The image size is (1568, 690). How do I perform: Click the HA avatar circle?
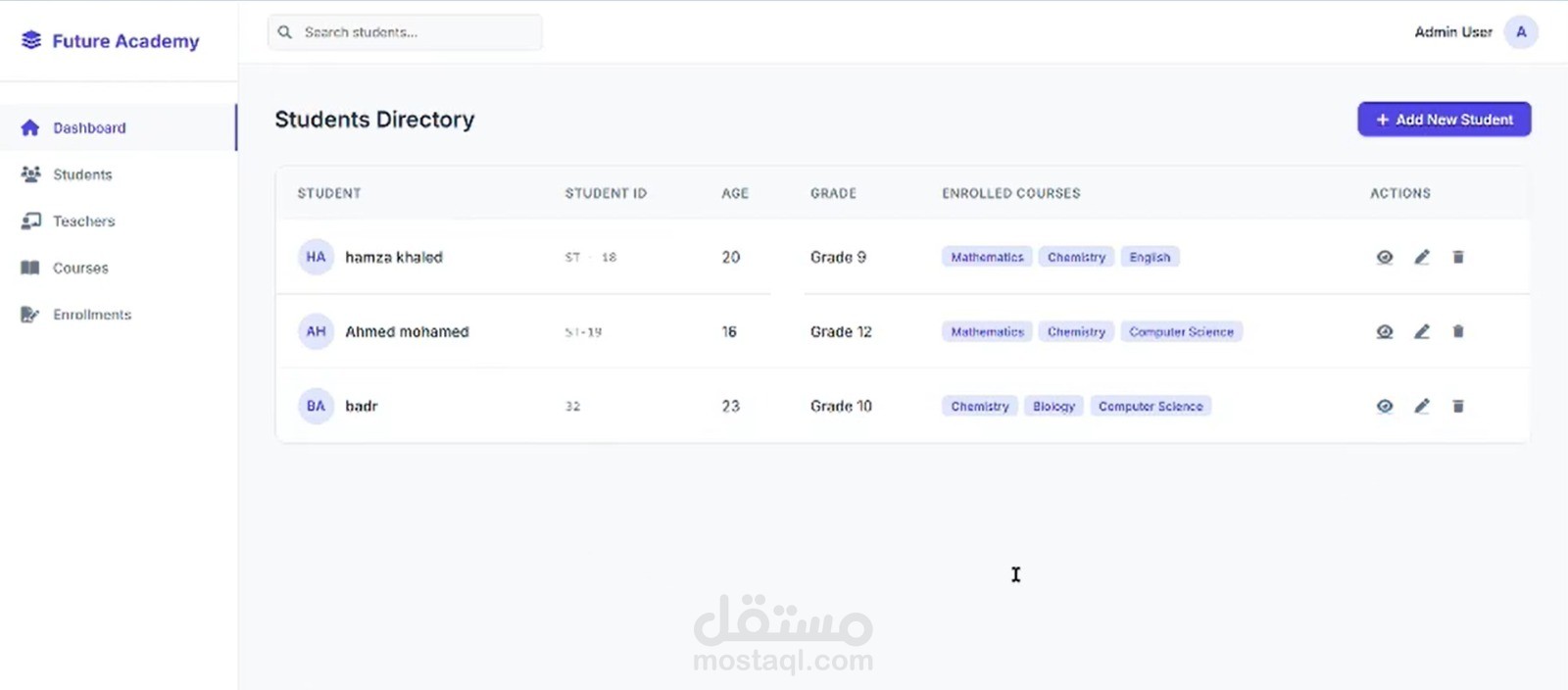click(x=316, y=257)
